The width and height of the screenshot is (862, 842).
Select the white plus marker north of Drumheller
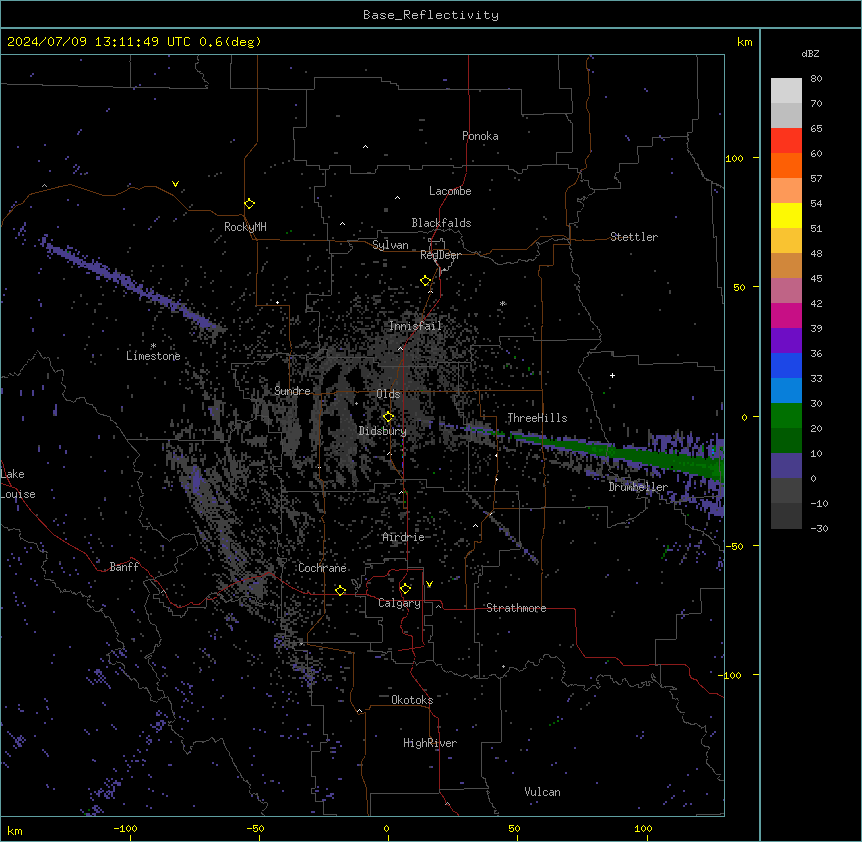pos(612,375)
